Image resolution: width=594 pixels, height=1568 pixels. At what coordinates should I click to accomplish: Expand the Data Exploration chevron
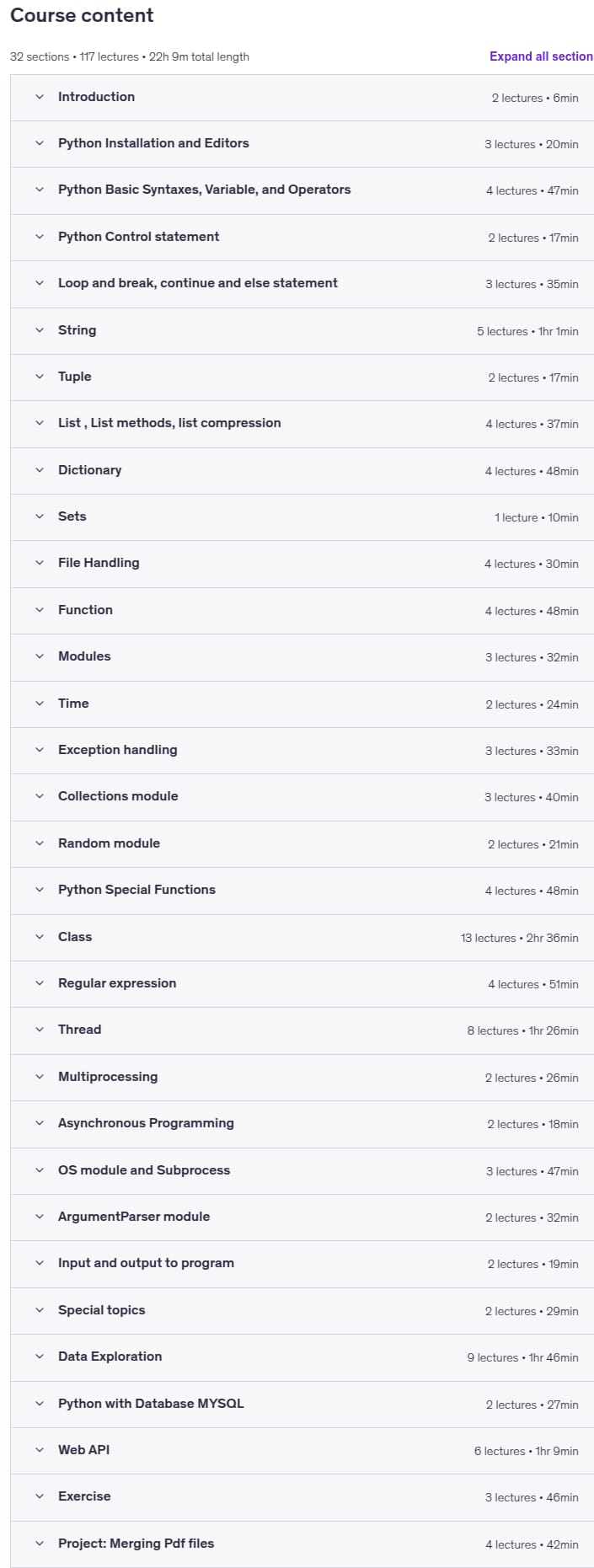[x=40, y=1357]
